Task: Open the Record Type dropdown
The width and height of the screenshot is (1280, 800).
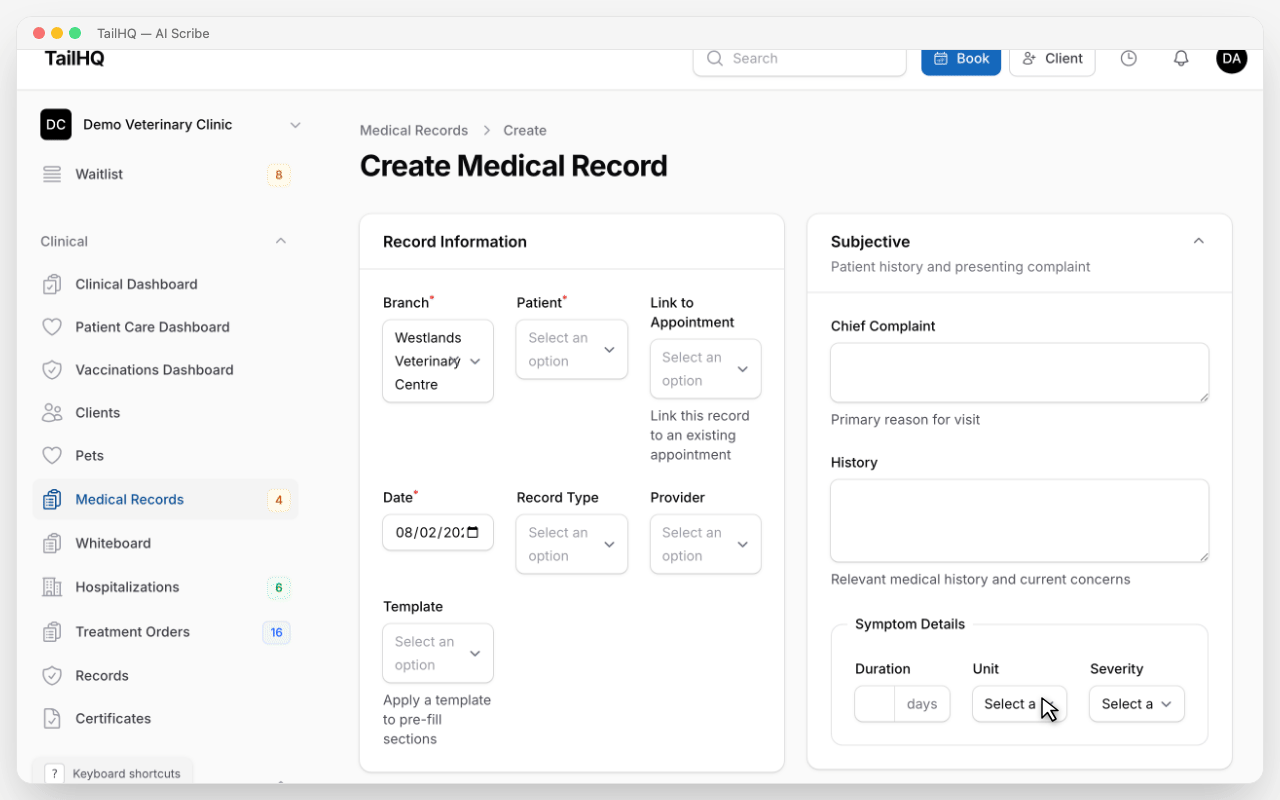Action: [x=571, y=544]
